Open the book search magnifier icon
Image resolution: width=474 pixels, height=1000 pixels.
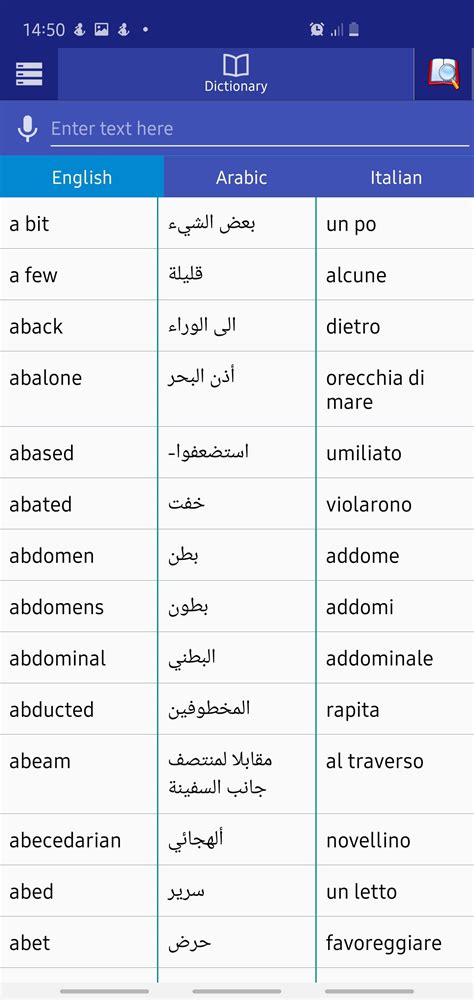click(x=444, y=74)
